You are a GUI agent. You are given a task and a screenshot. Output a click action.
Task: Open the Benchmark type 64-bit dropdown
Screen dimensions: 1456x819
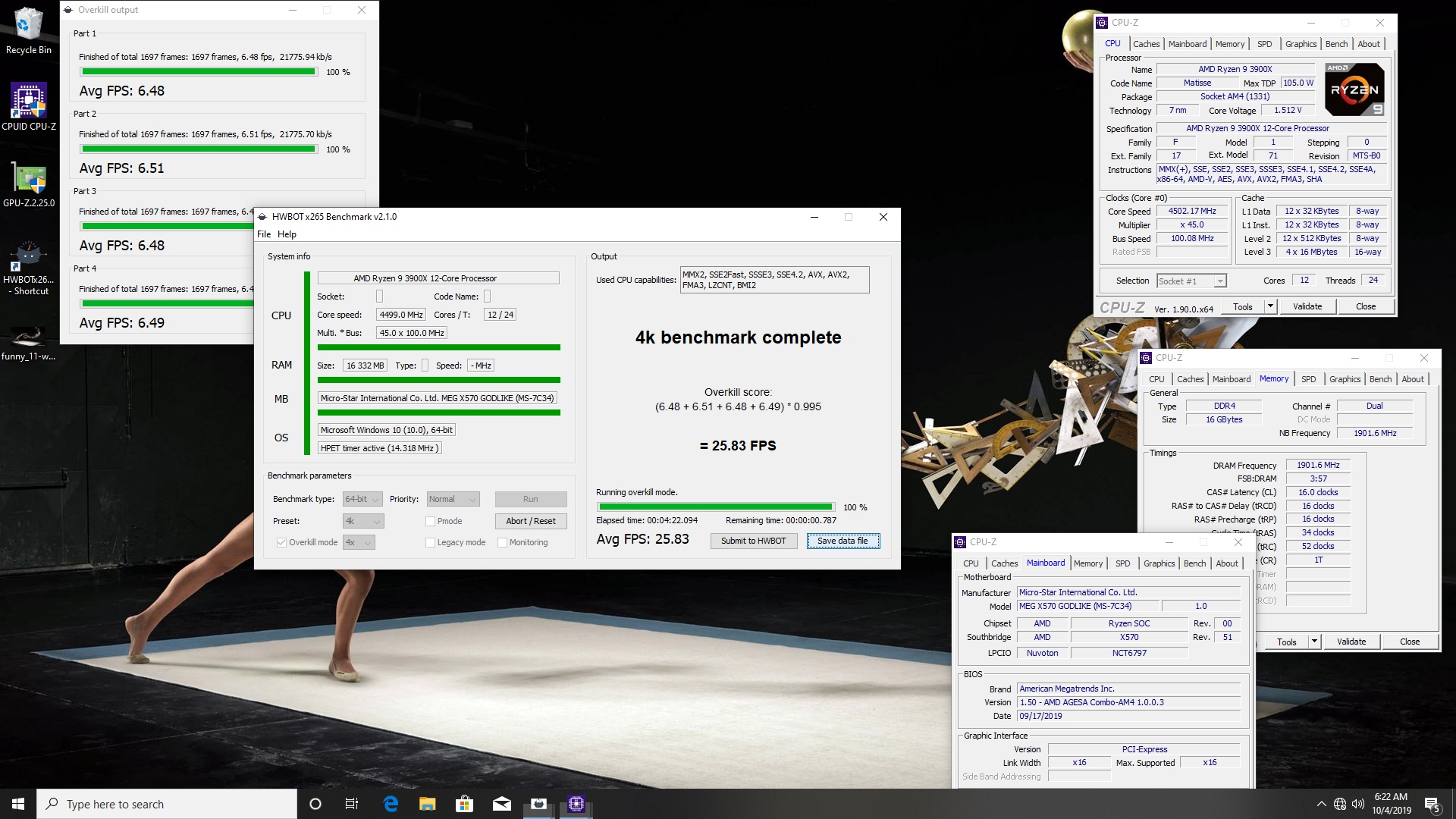point(362,499)
